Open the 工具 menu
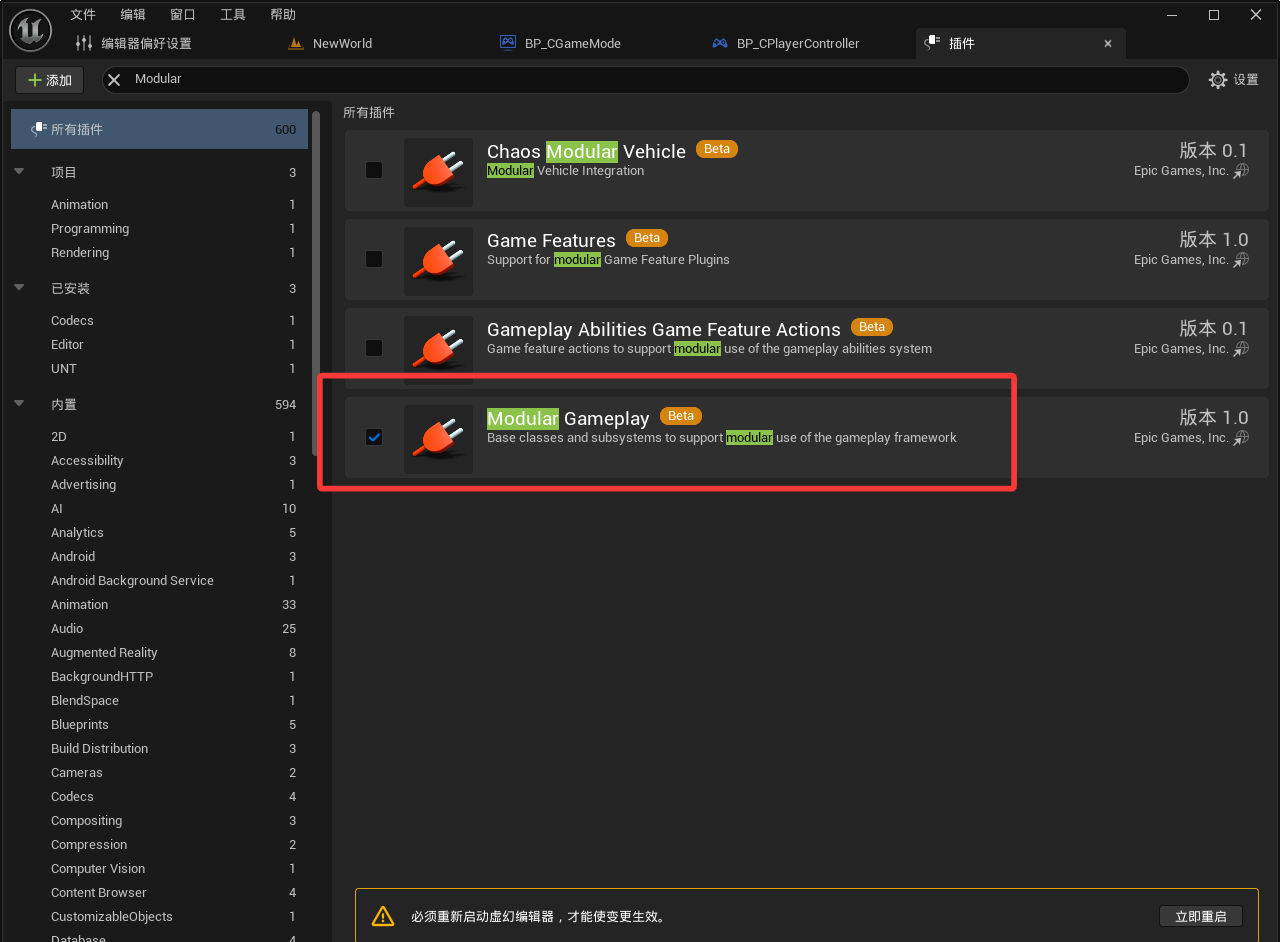The width and height of the screenshot is (1280, 942). (x=233, y=14)
